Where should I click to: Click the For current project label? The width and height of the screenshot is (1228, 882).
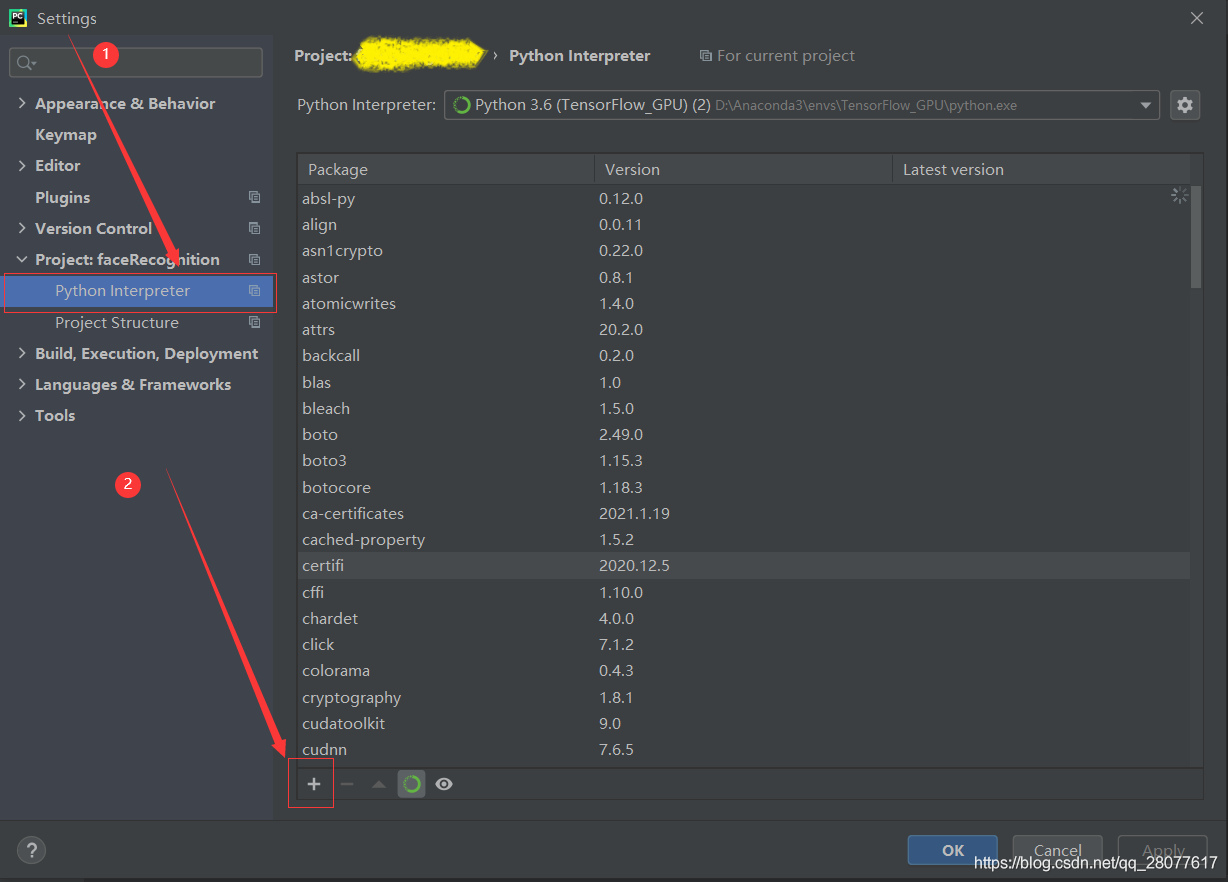778,56
